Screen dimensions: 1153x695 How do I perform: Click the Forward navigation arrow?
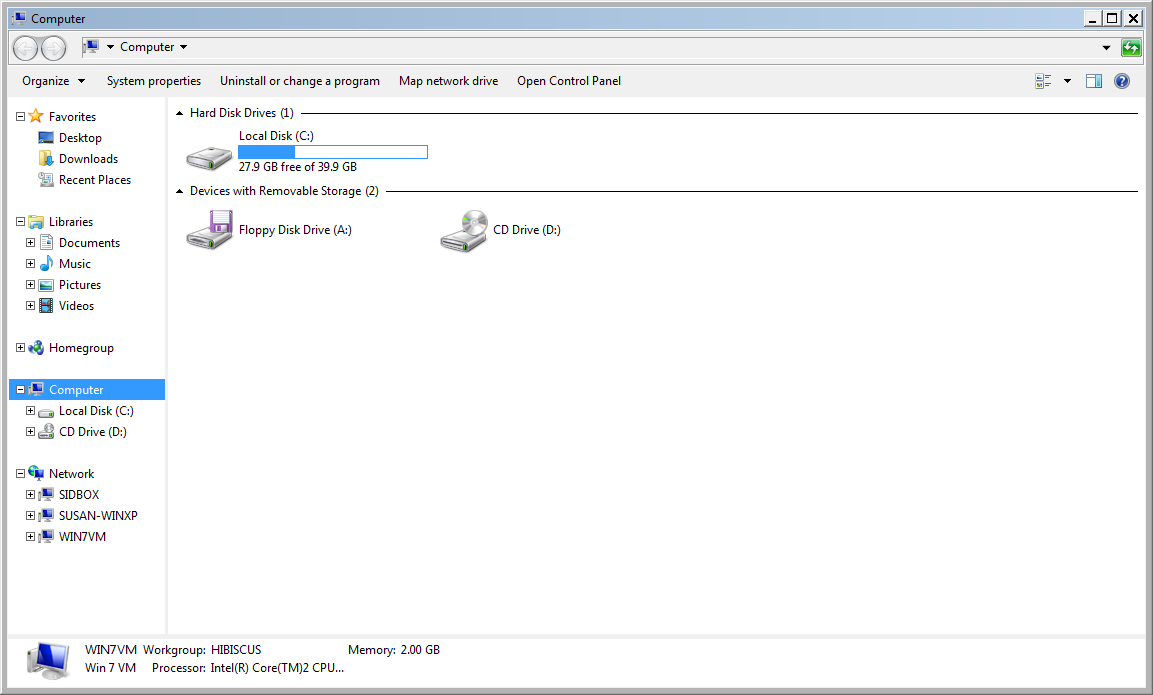[53, 49]
